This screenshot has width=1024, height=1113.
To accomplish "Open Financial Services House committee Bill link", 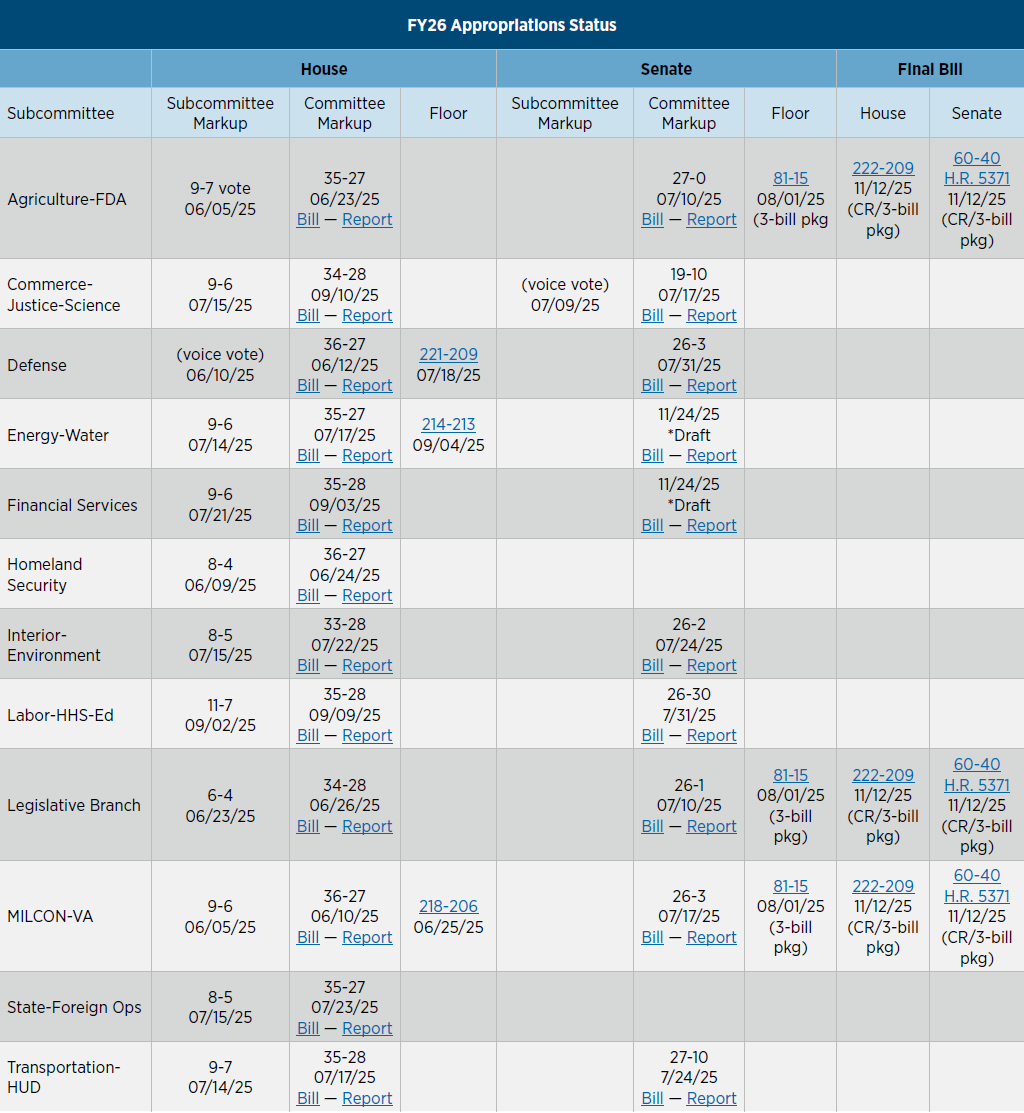I will (x=308, y=525).
